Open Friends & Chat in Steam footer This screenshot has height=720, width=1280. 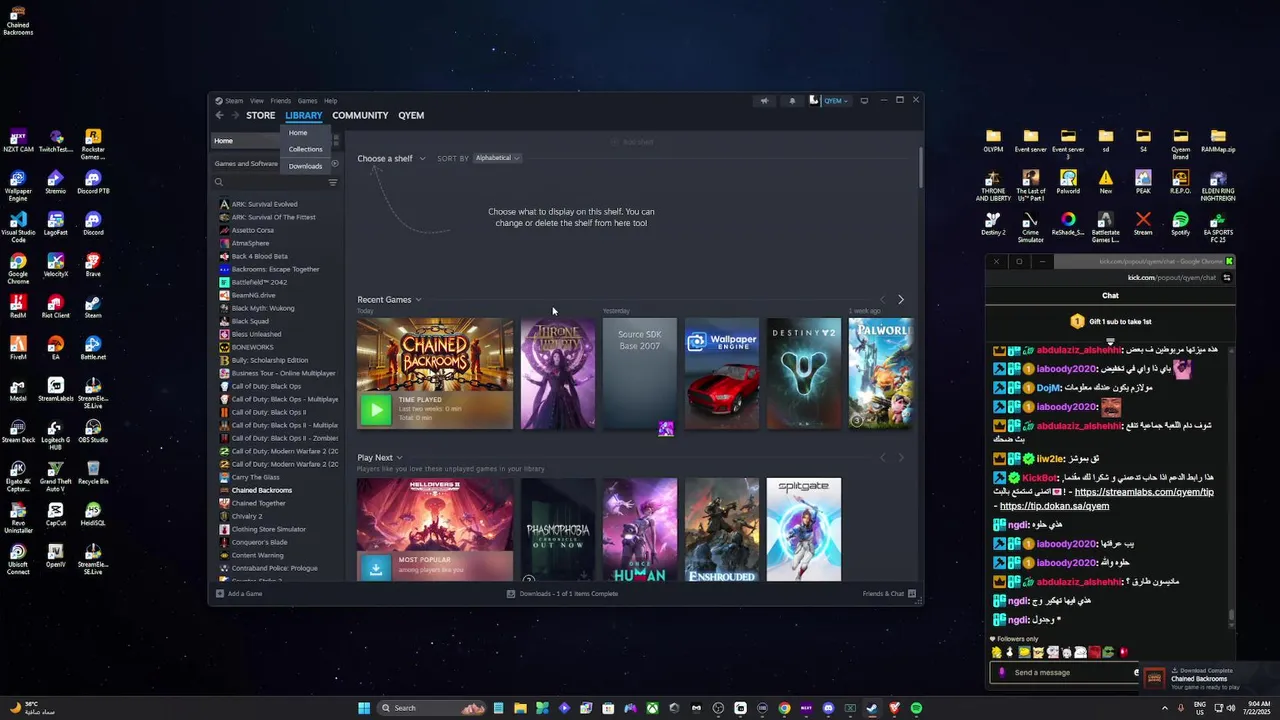coord(889,593)
